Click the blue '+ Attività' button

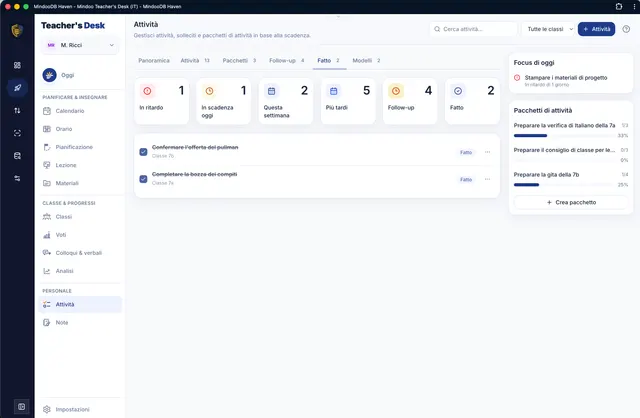click(596, 29)
